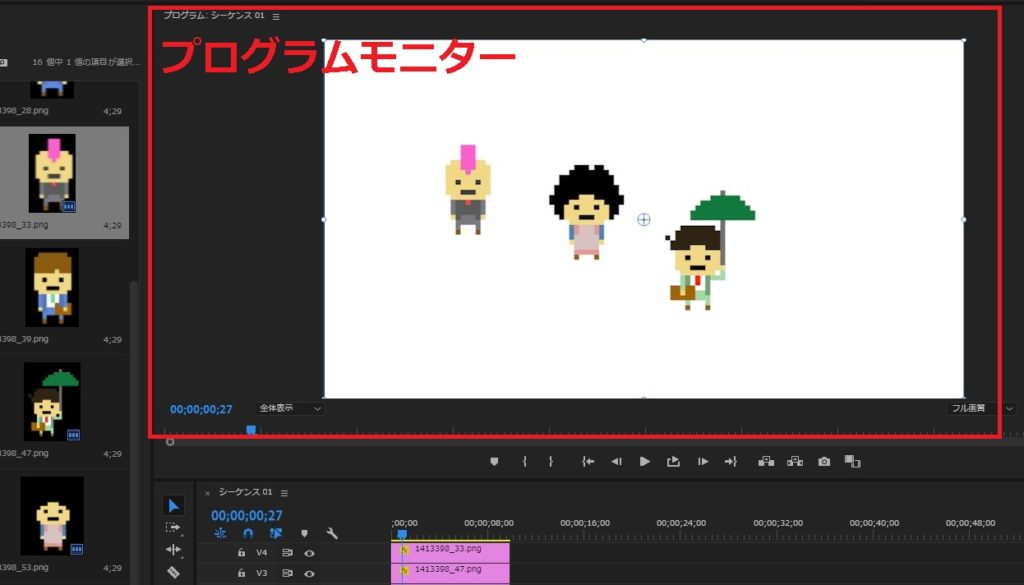The width and height of the screenshot is (1024, 585).
Task: Open timeline display settings wrench
Action: point(332,534)
